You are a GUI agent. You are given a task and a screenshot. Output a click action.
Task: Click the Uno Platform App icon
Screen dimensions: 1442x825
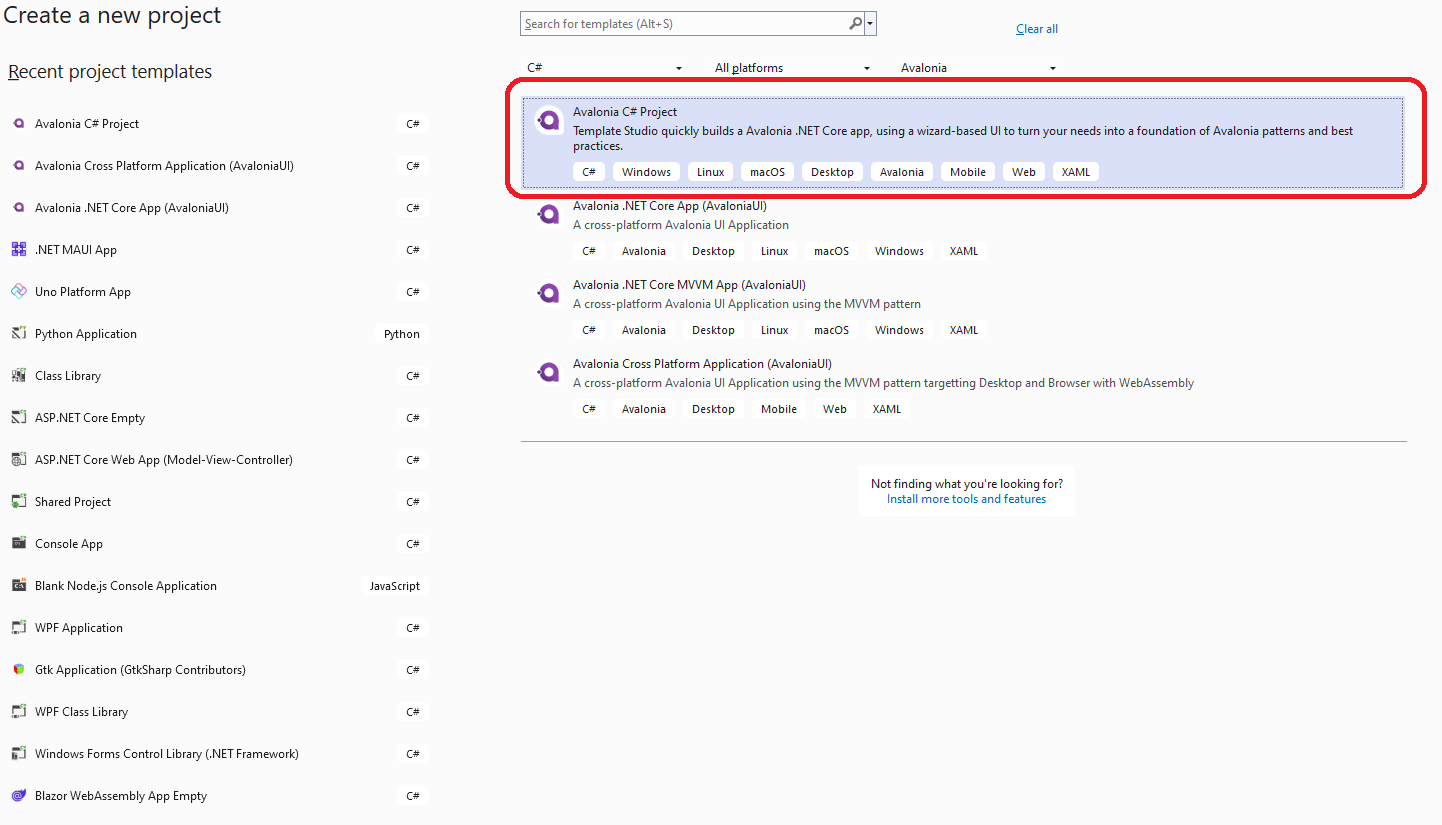(x=18, y=292)
